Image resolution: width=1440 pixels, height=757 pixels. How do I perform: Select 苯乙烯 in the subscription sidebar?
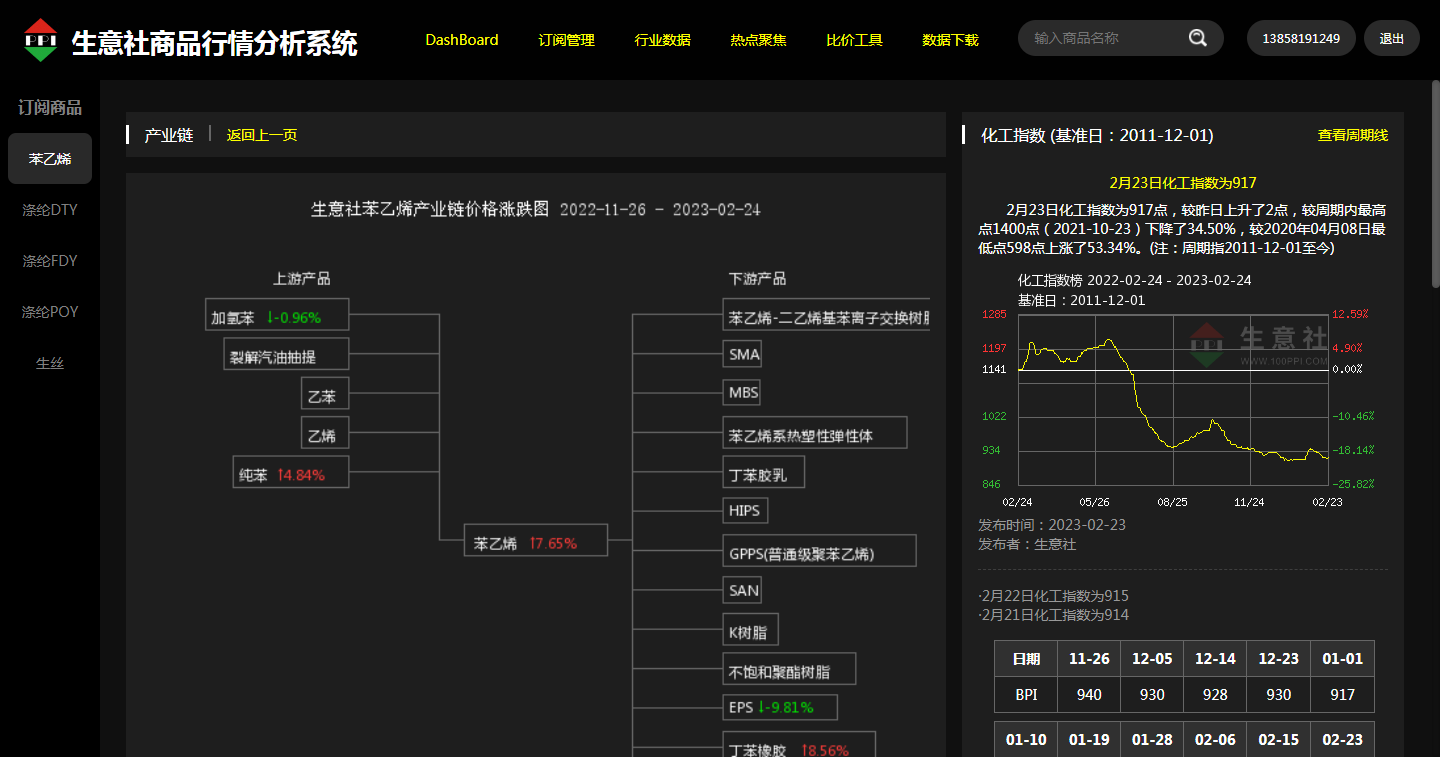click(50, 159)
